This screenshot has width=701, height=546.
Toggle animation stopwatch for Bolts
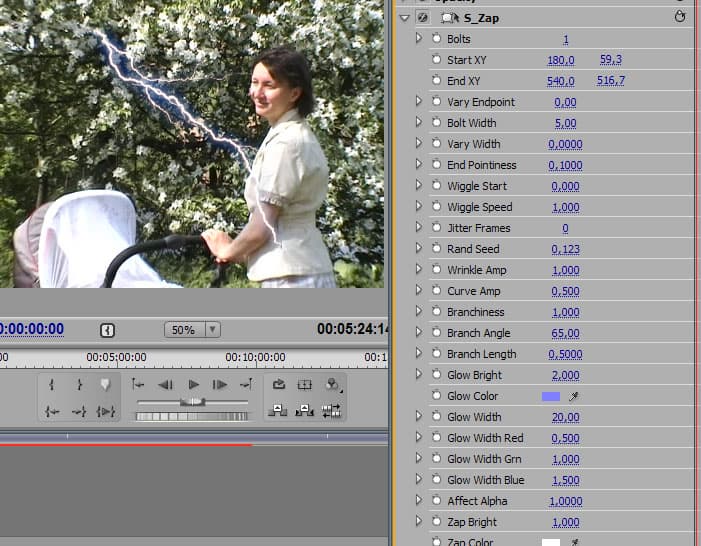436,39
